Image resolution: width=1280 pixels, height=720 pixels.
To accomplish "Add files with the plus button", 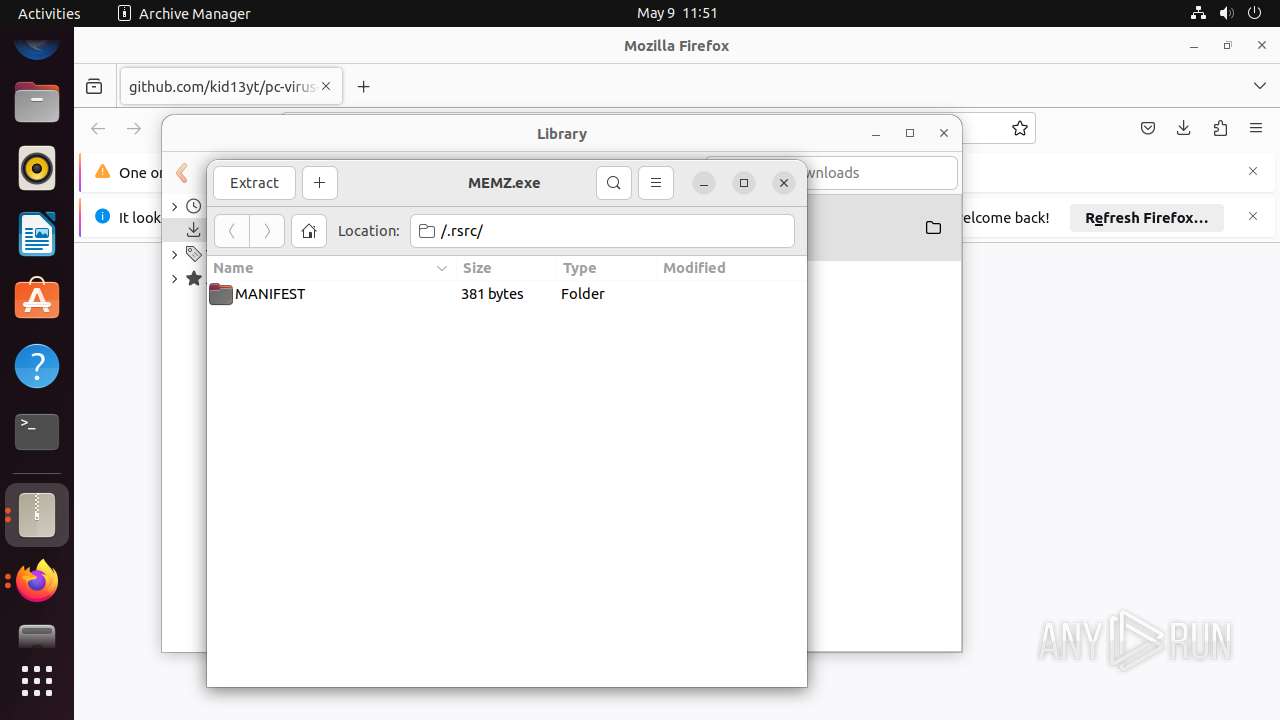I will [319, 183].
